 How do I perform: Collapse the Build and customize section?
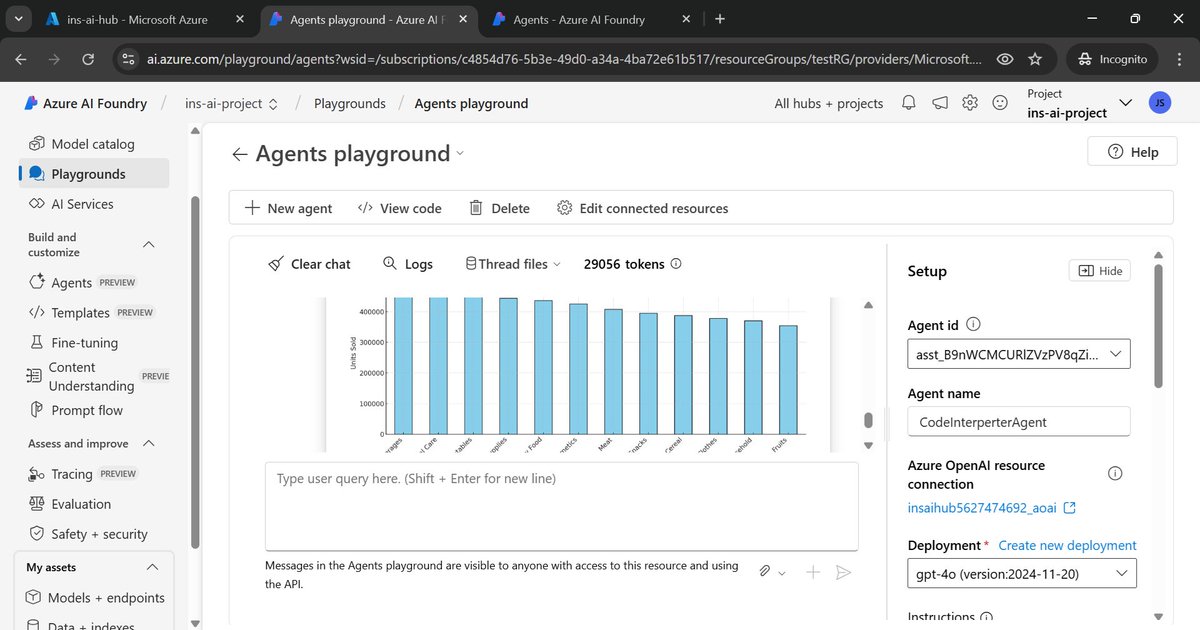[x=149, y=245]
